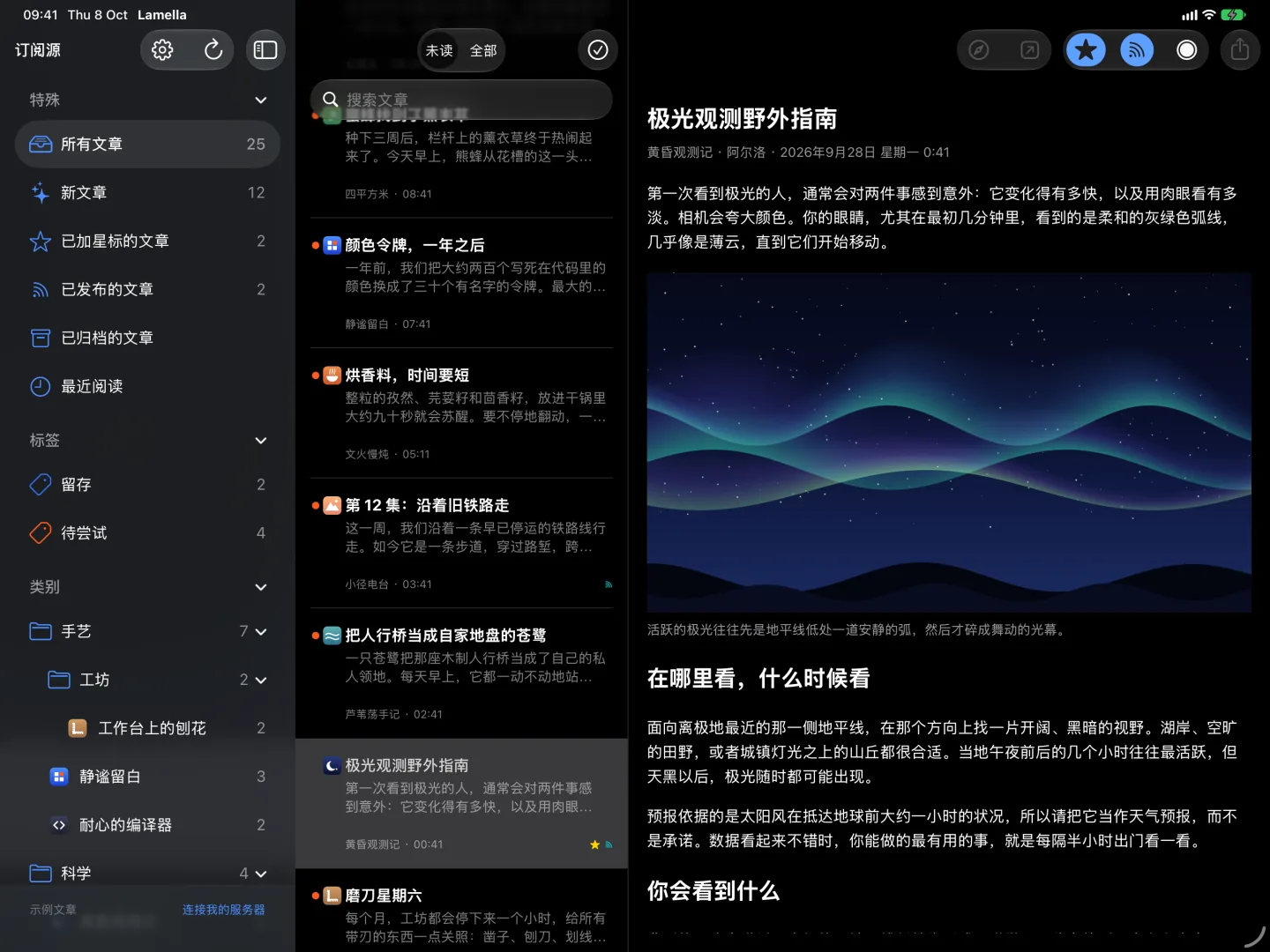The height and width of the screenshot is (952, 1270).
Task: Share the article using share icon
Action: click(x=1240, y=50)
